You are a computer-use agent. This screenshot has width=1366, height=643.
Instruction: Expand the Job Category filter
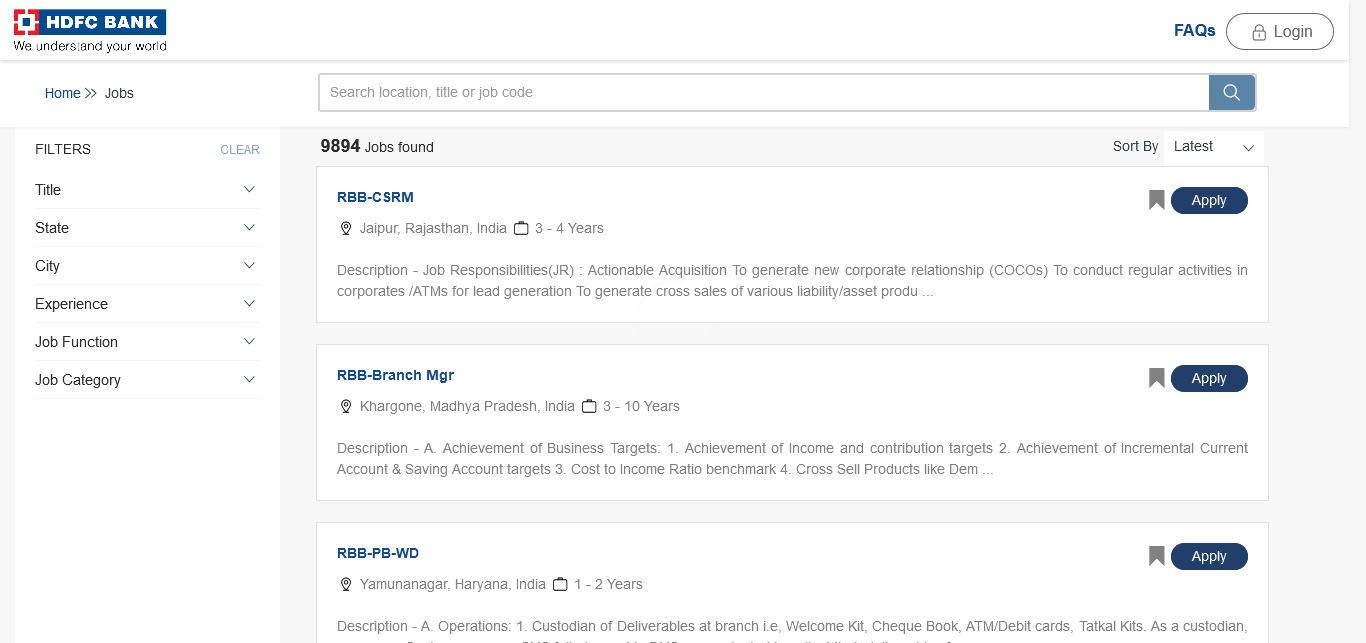pyautogui.click(x=249, y=379)
